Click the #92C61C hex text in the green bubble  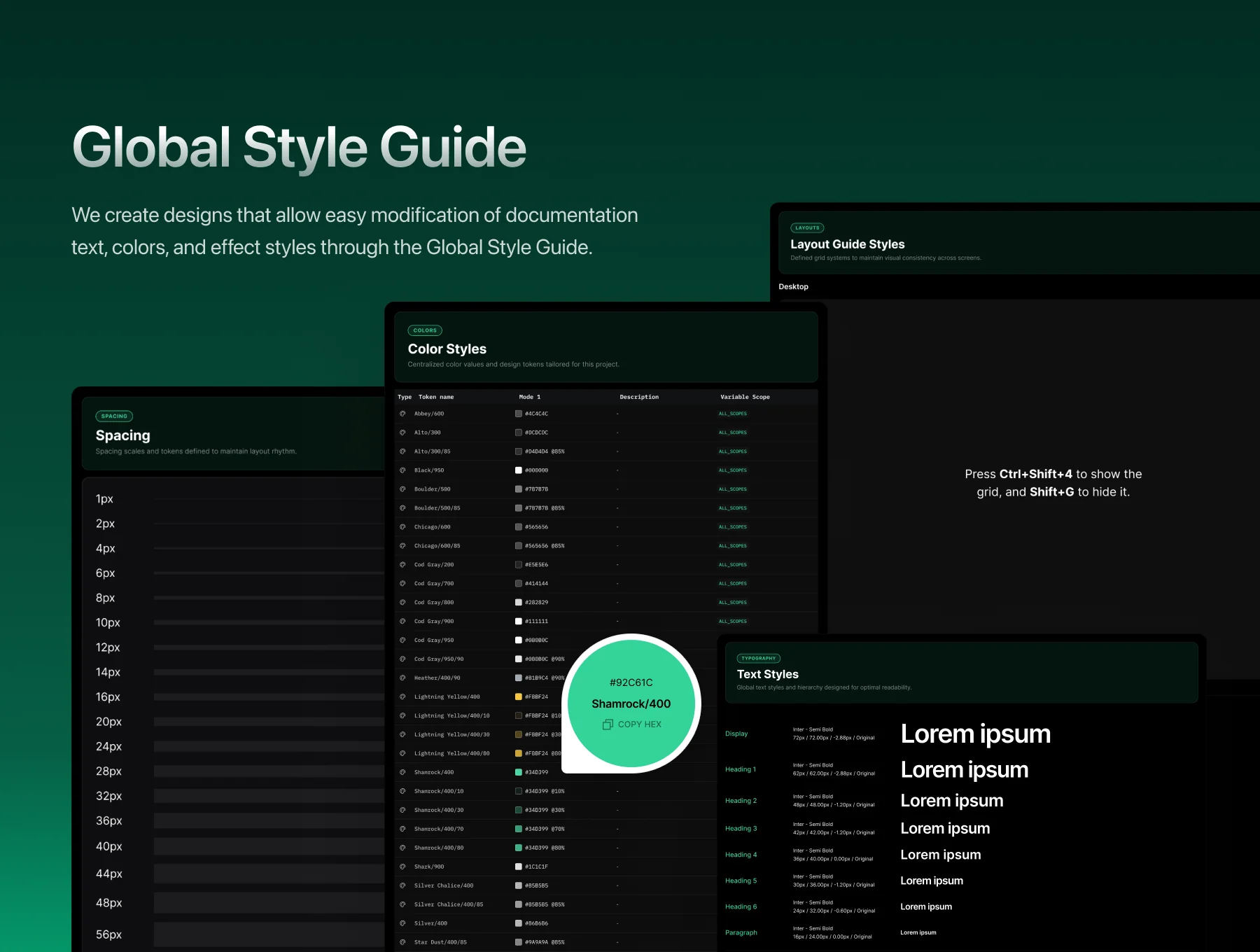(631, 682)
